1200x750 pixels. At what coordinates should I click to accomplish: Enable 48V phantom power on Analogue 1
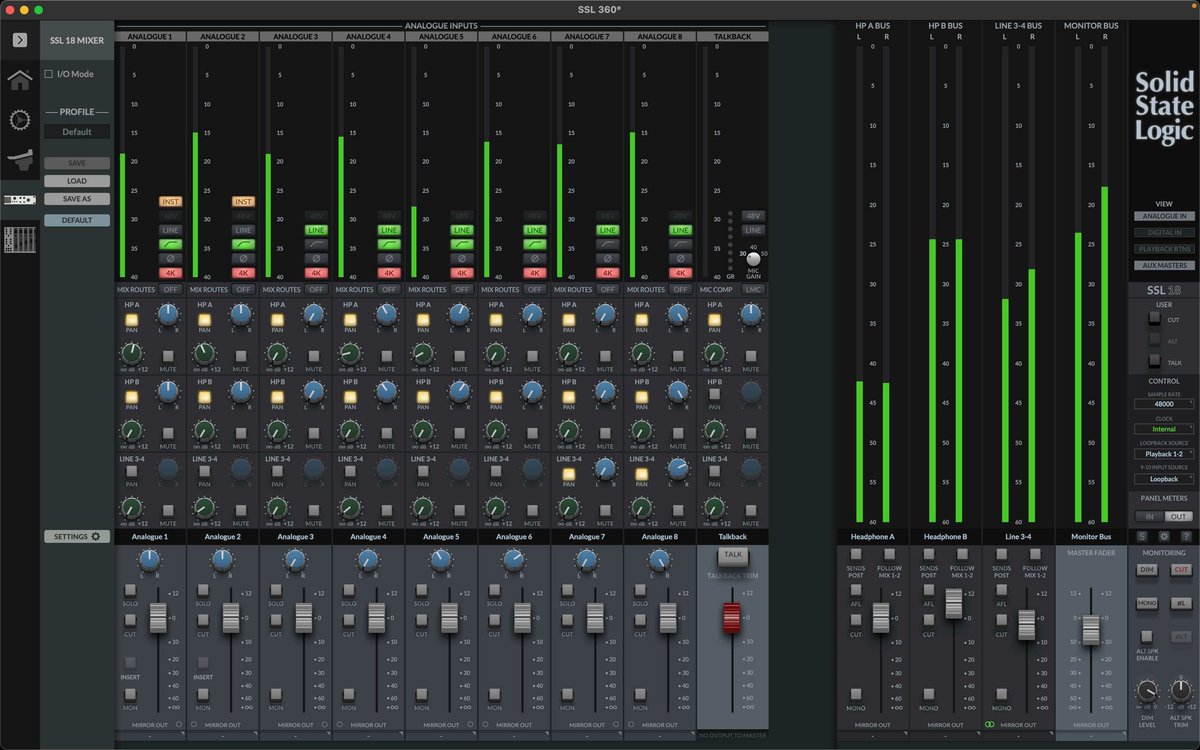click(170, 215)
